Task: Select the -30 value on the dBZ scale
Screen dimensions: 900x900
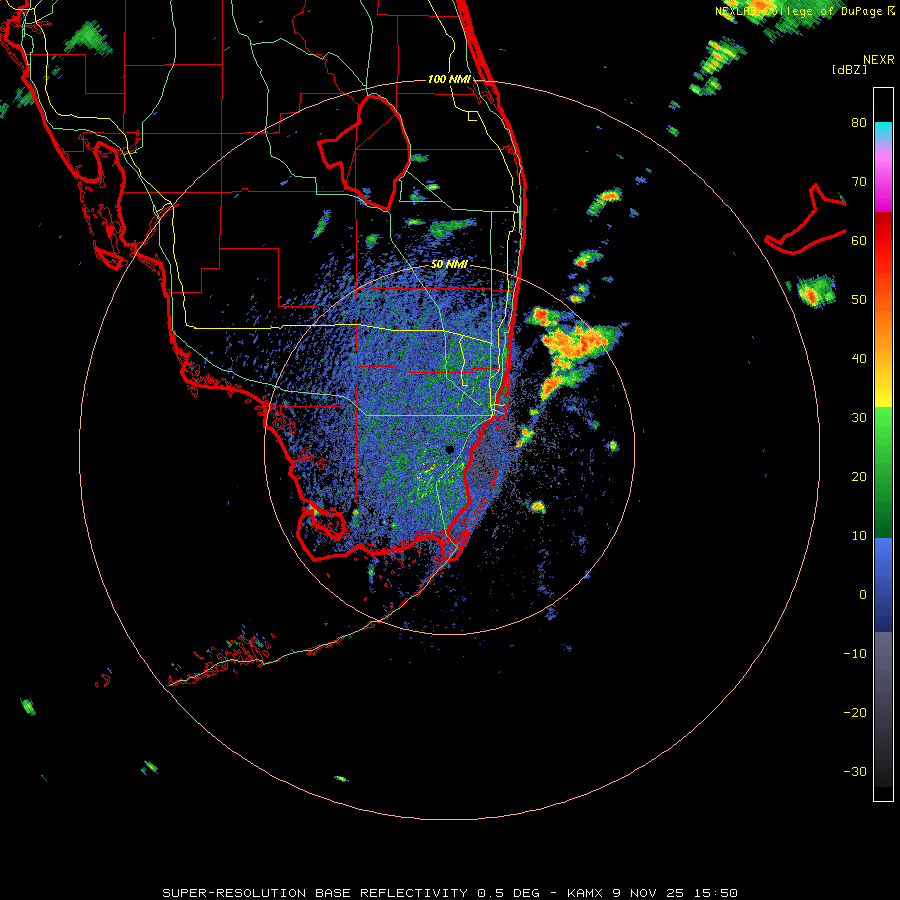Action: [x=855, y=771]
